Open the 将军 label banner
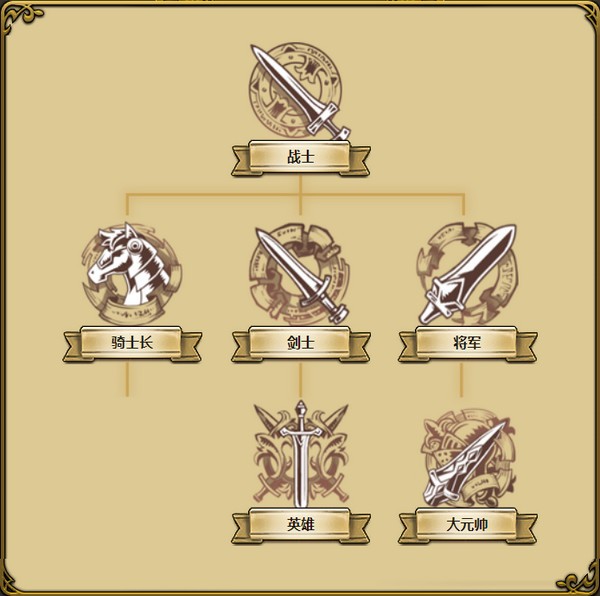Image resolution: width=600 pixels, height=596 pixels. click(468, 343)
